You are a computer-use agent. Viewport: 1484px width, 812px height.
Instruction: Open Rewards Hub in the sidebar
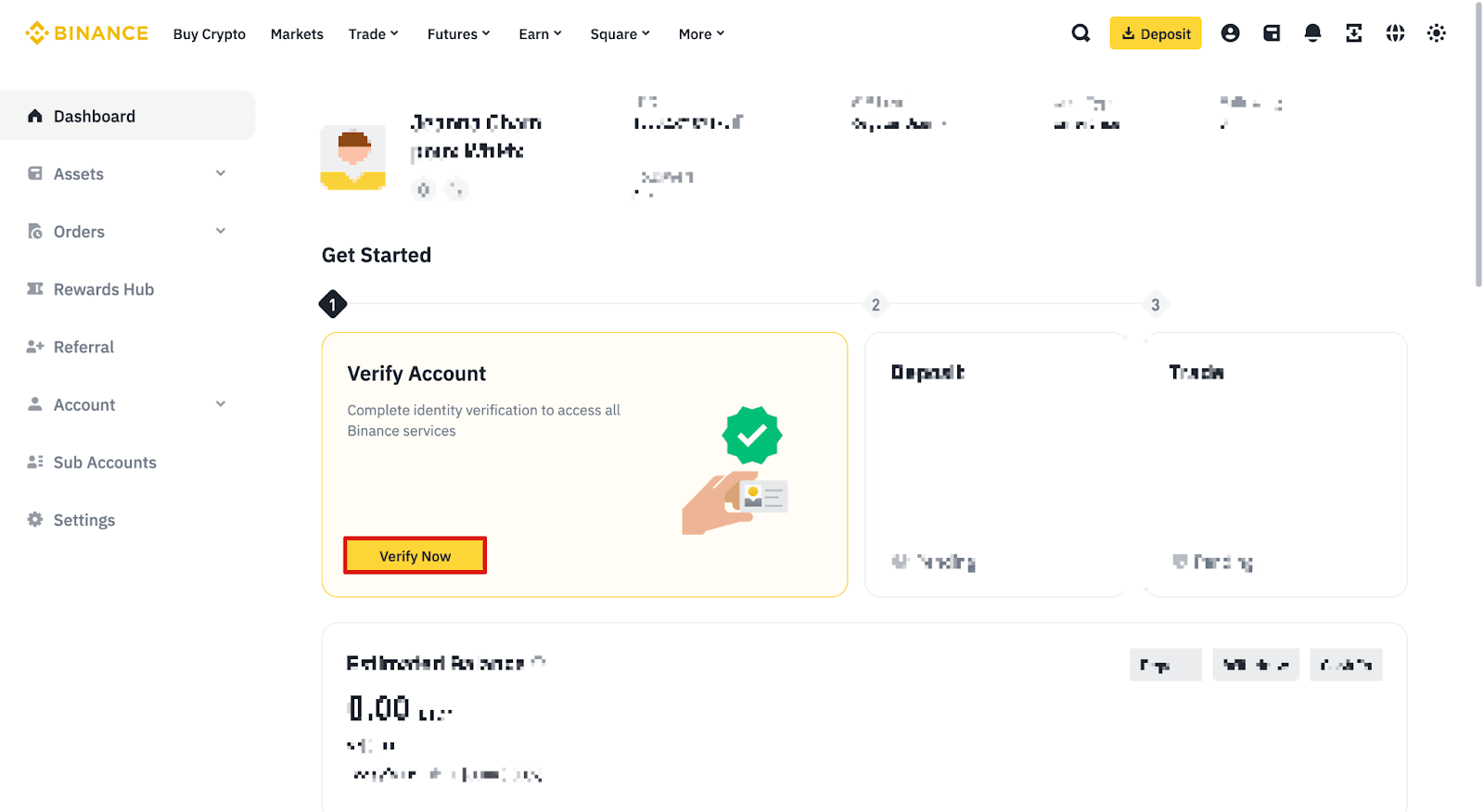click(x=103, y=289)
